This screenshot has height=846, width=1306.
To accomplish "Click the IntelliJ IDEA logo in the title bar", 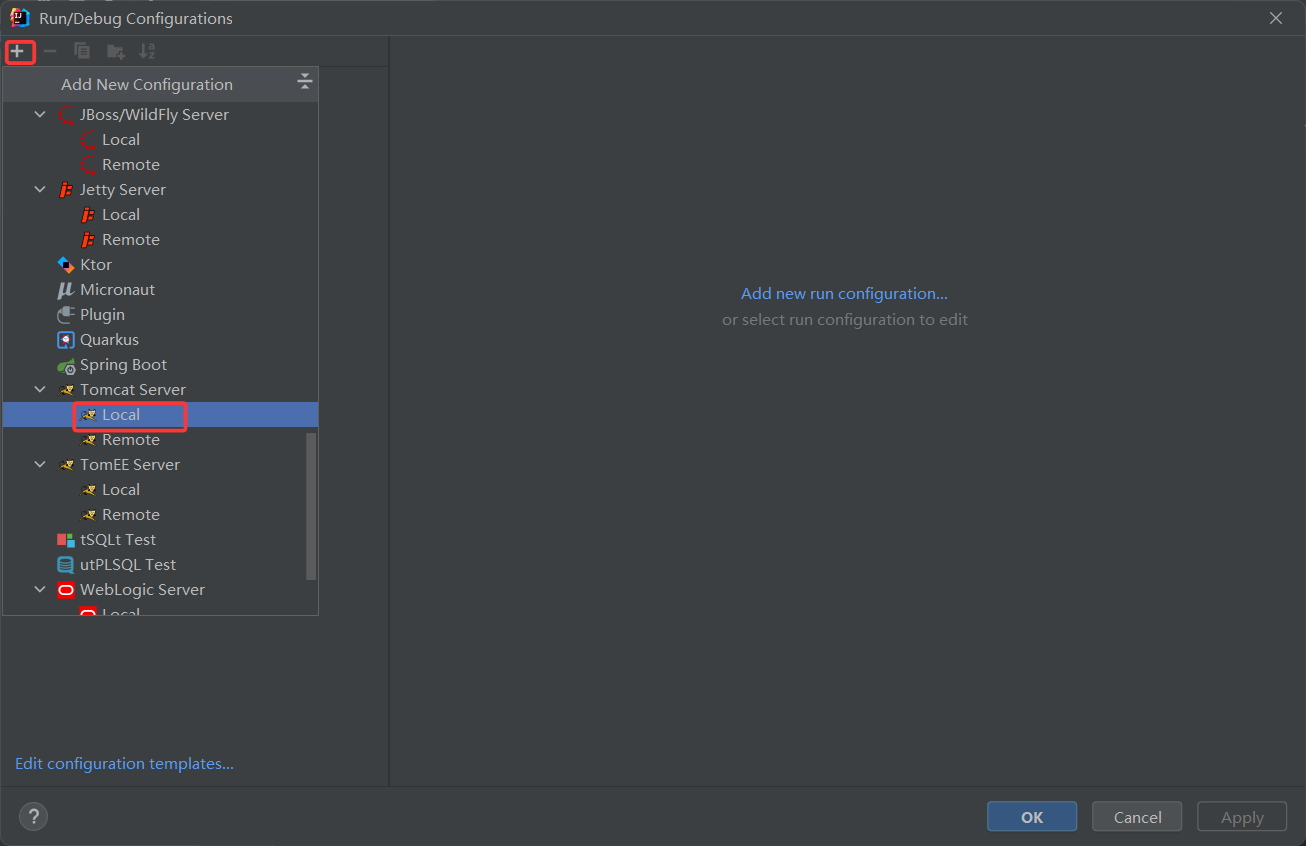I will pos(19,17).
